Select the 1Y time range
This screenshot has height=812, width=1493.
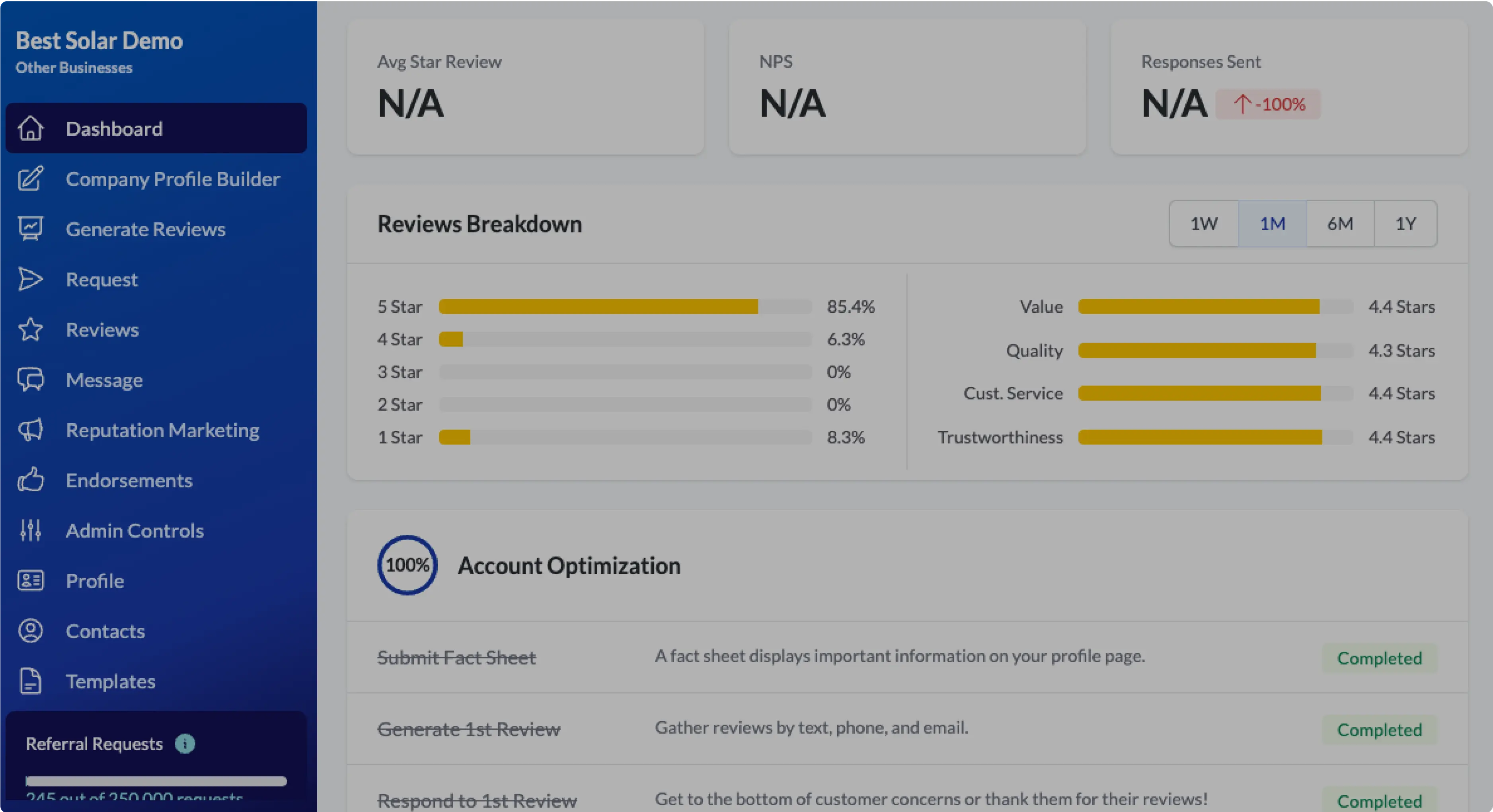1405,224
